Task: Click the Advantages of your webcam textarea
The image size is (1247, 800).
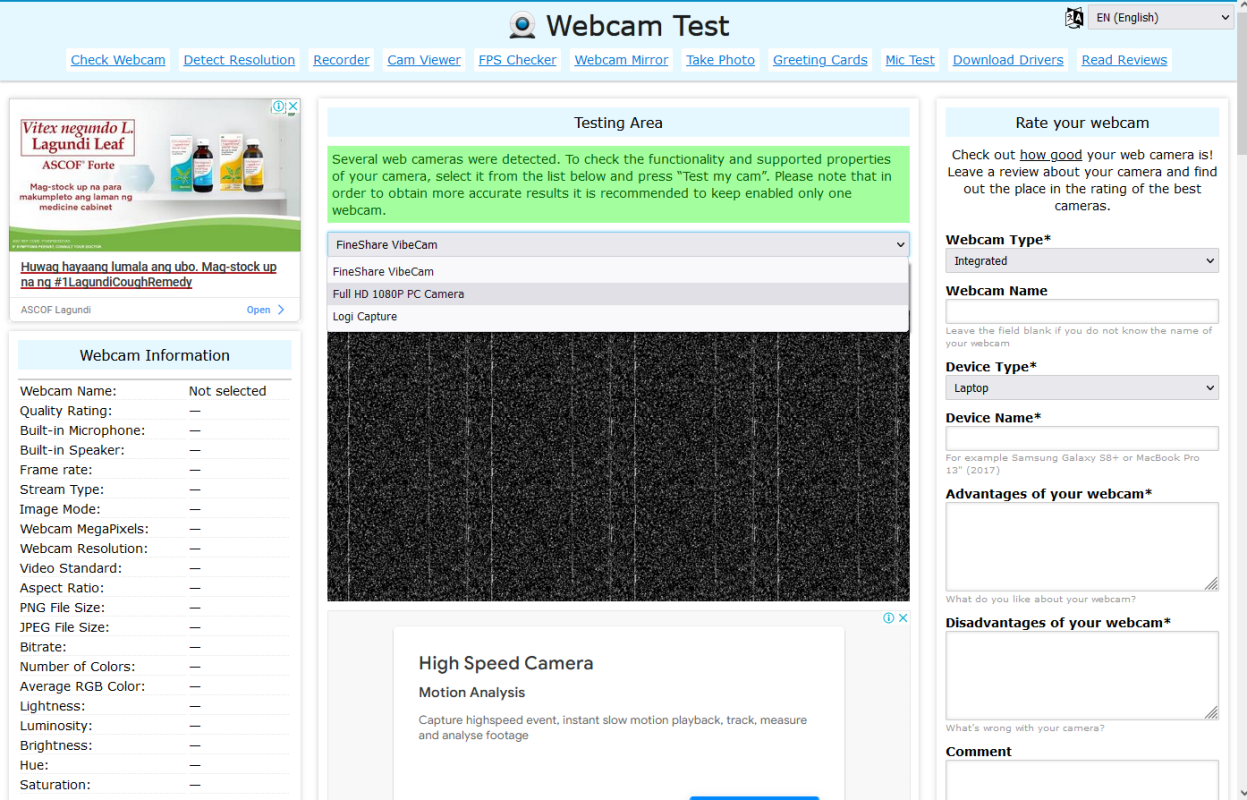Action: (x=1082, y=546)
